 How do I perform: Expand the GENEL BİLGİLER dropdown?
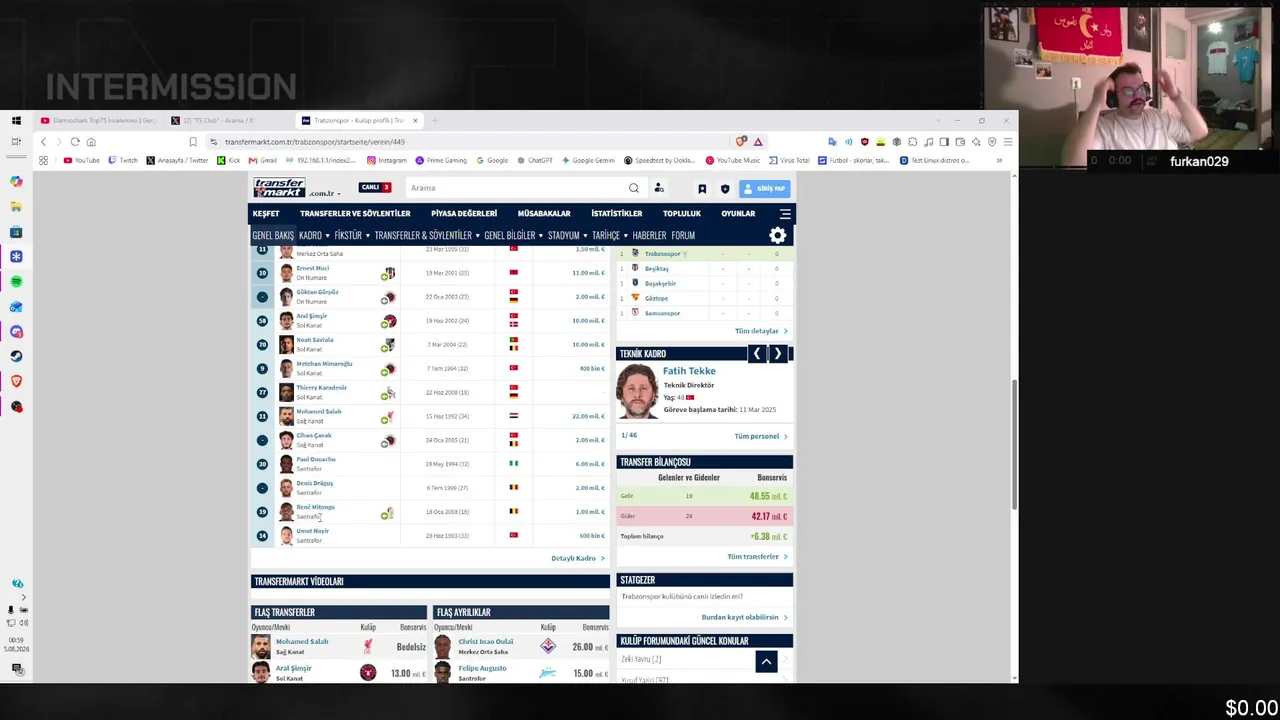pyautogui.click(x=514, y=235)
